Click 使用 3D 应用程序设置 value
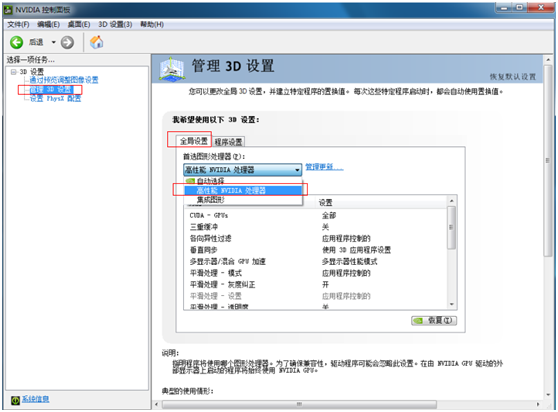558x412 pixels. pos(357,250)
